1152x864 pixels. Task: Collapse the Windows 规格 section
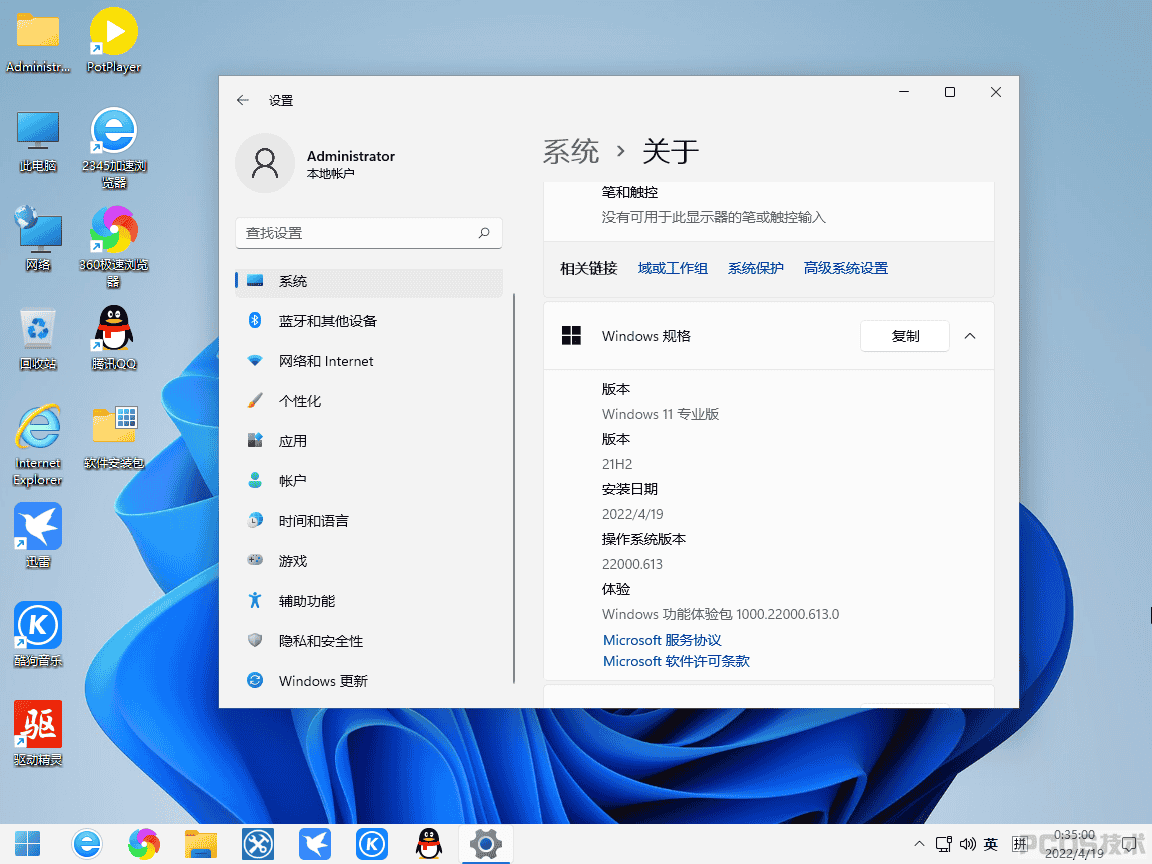click(970, 336)
